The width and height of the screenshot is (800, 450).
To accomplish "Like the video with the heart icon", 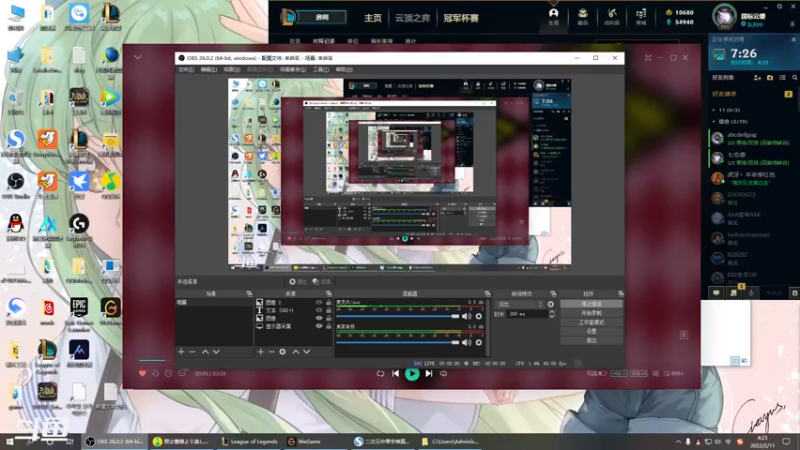I will coord(142,373).
